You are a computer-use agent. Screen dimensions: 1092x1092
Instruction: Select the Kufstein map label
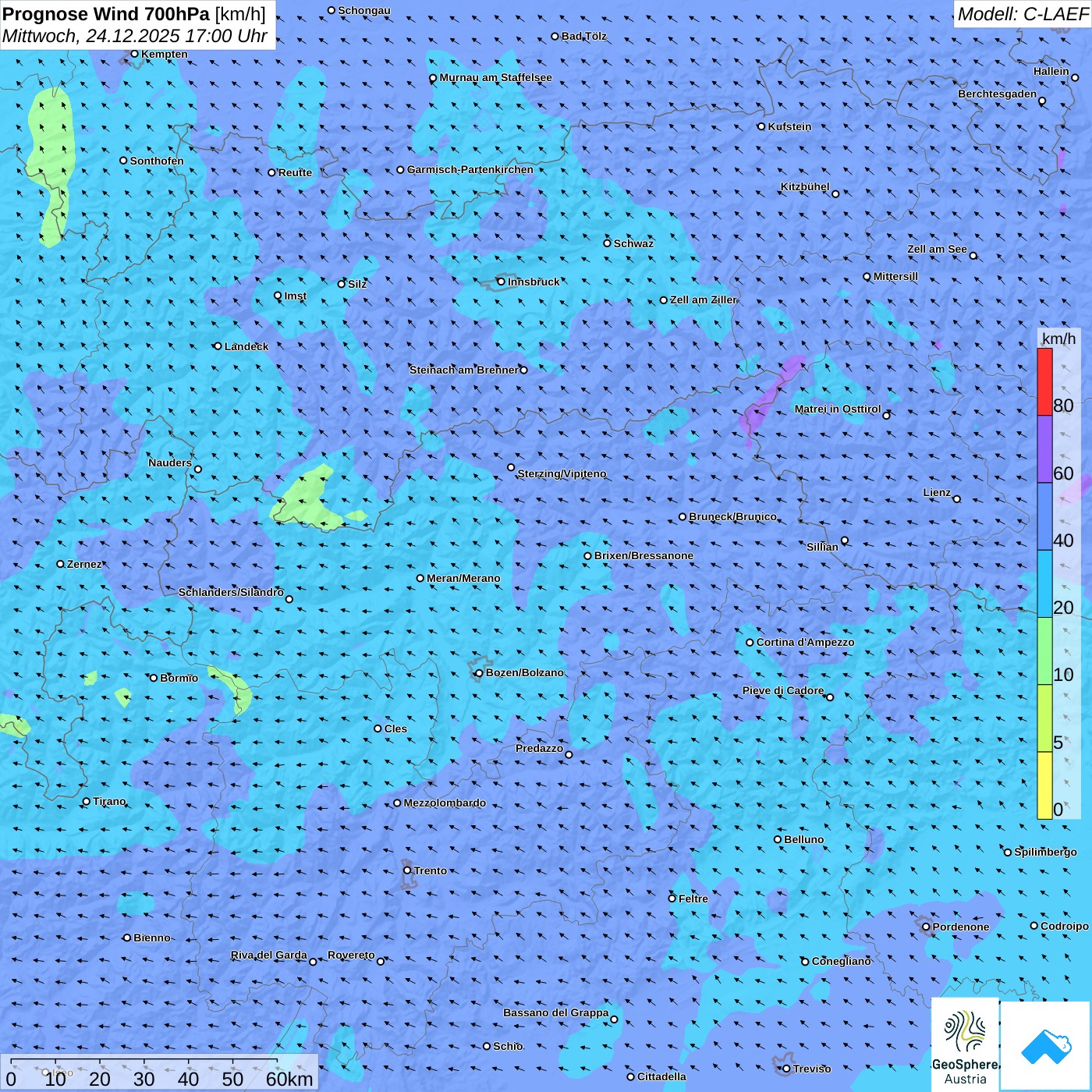(789, 126)
